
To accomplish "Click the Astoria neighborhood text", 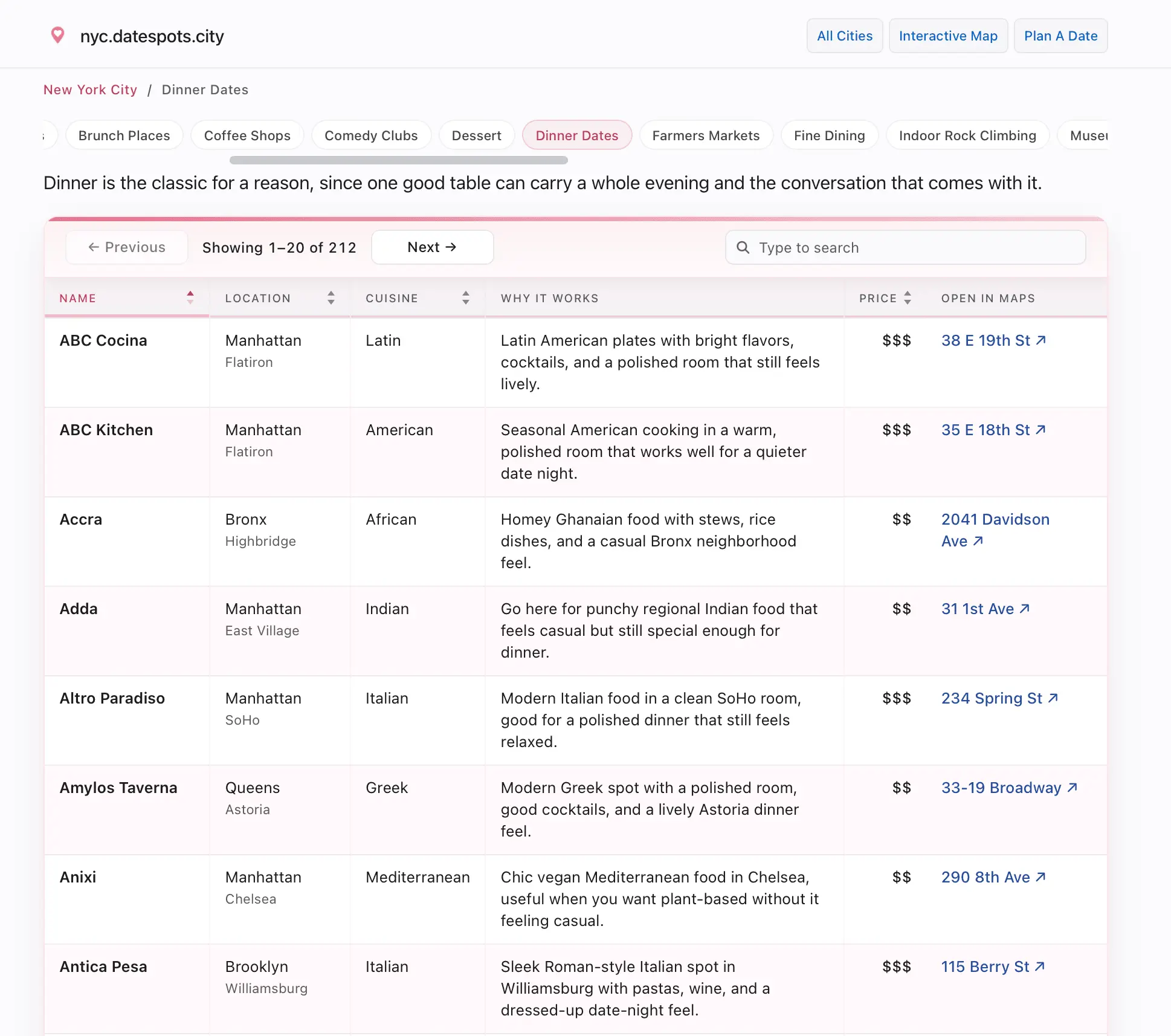I will point(248,809).
